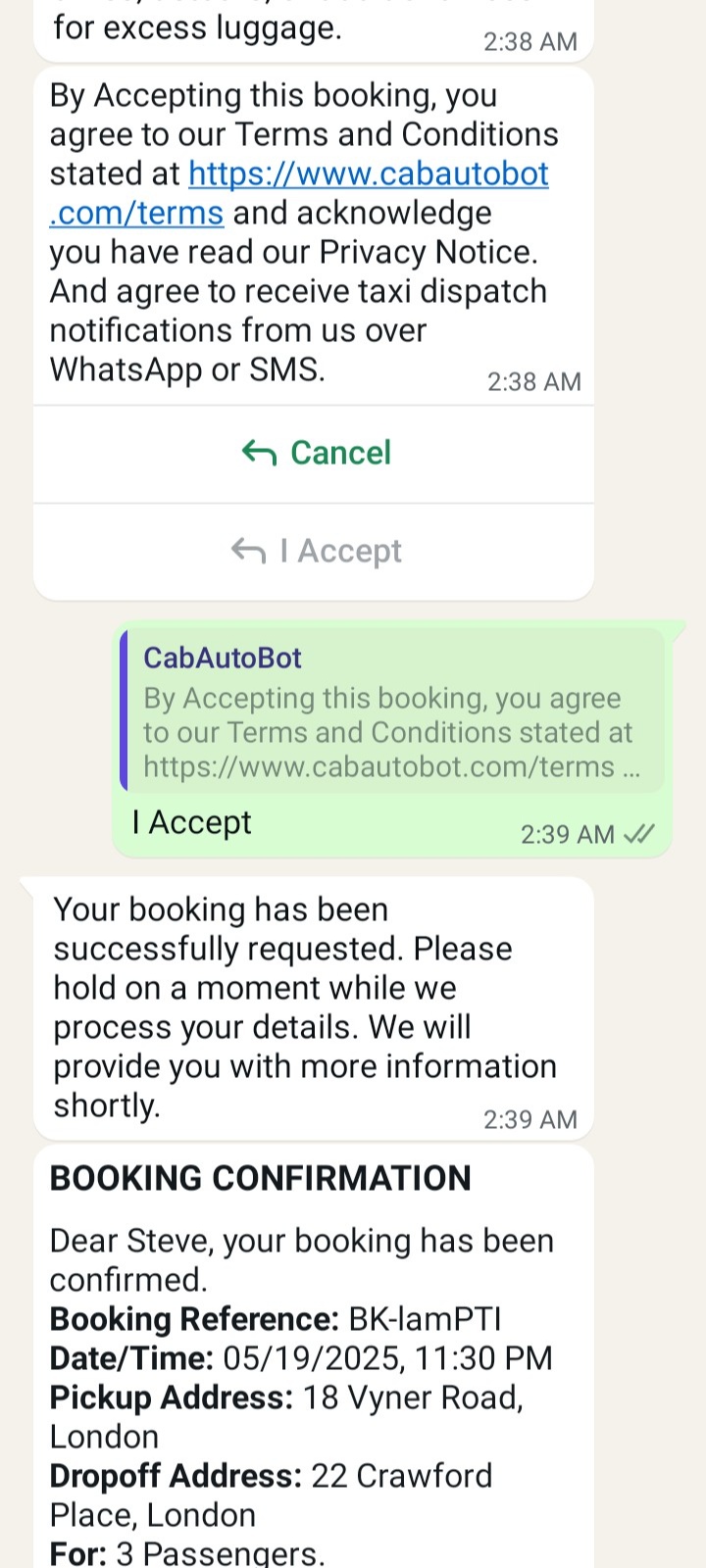Tap the Date/Time 05/19/2025 line
Screen dimensions: 706x1568
301,1358
